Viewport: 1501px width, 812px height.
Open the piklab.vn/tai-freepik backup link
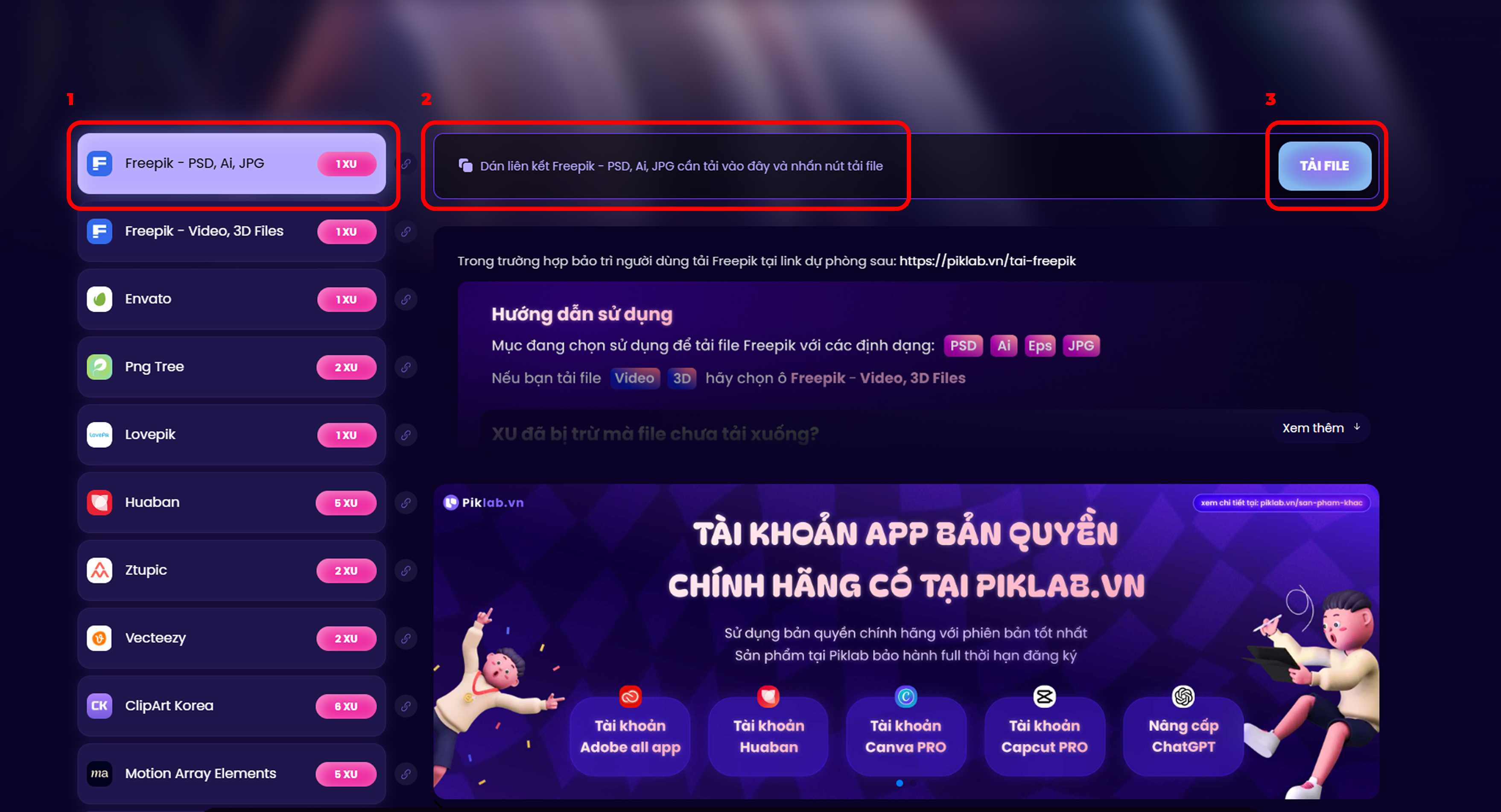tap(987, 260)
